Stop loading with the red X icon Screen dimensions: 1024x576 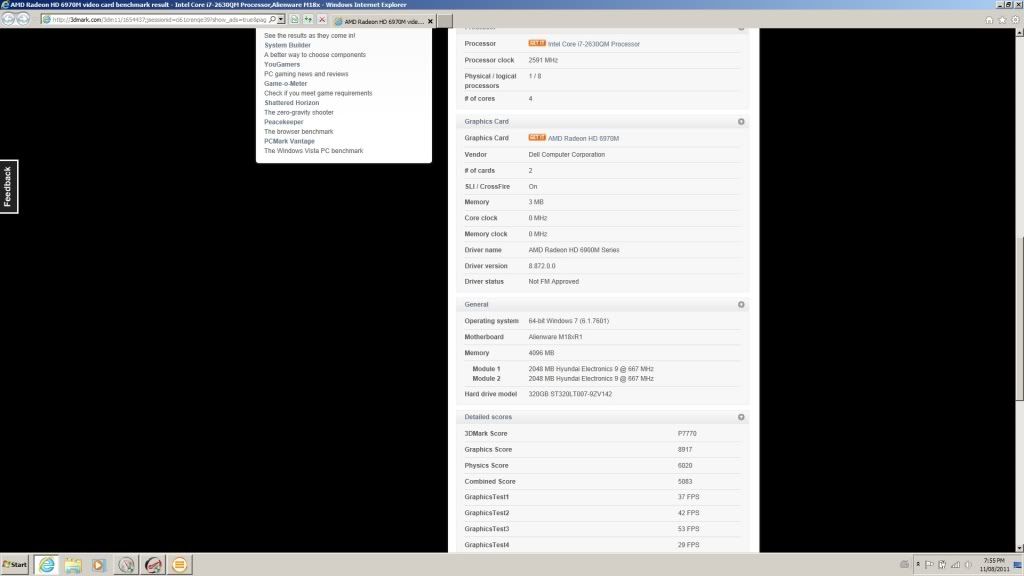pos(322,20)
